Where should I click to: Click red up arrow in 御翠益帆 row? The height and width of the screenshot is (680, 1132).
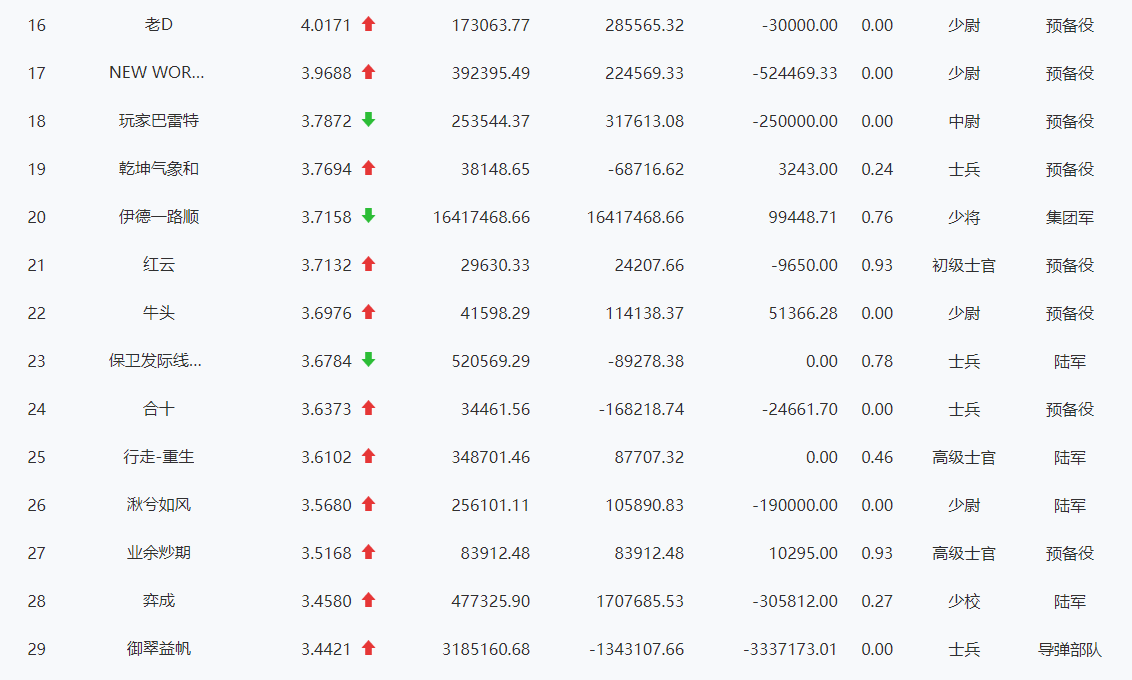[x=368, y=648]
